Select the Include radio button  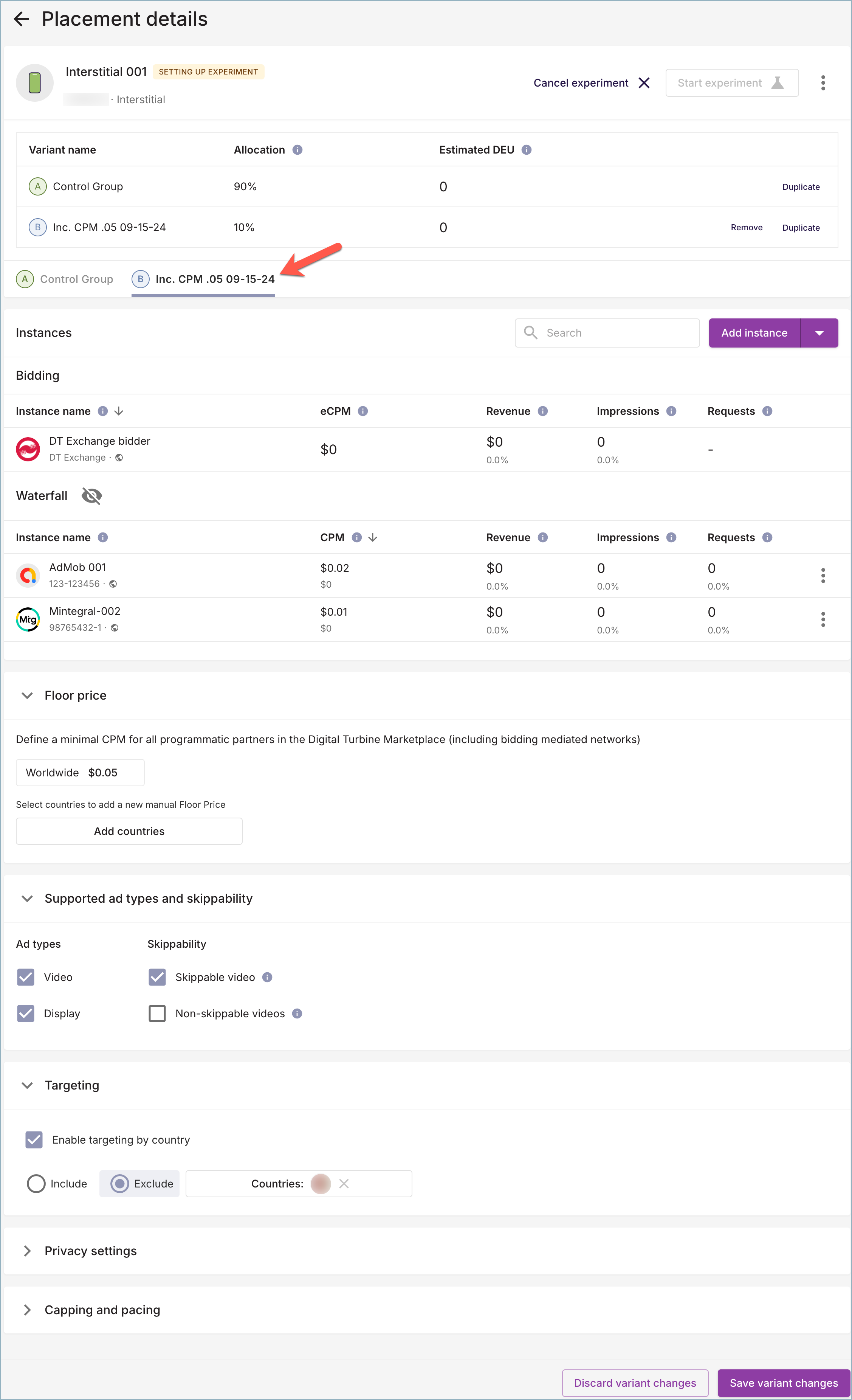36,1184
